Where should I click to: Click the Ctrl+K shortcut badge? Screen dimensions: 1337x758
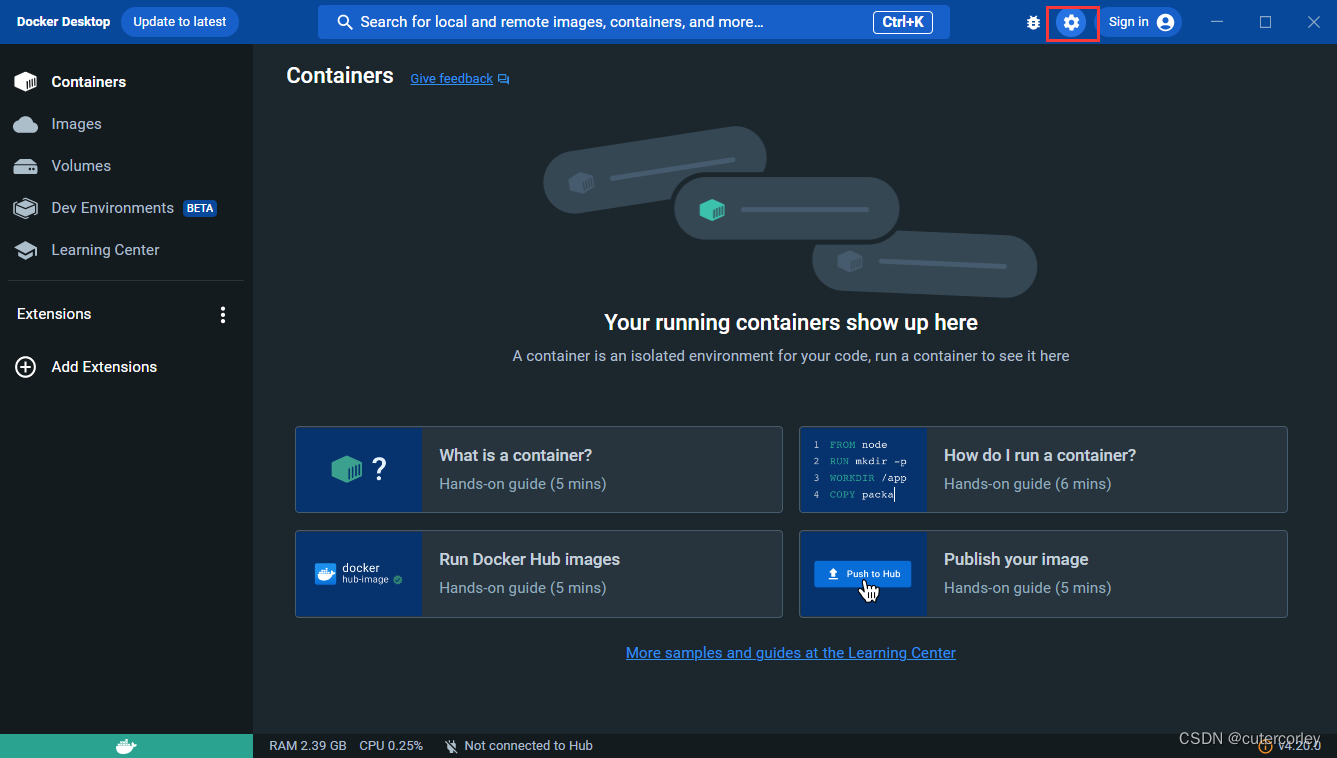tap(903, 22)
